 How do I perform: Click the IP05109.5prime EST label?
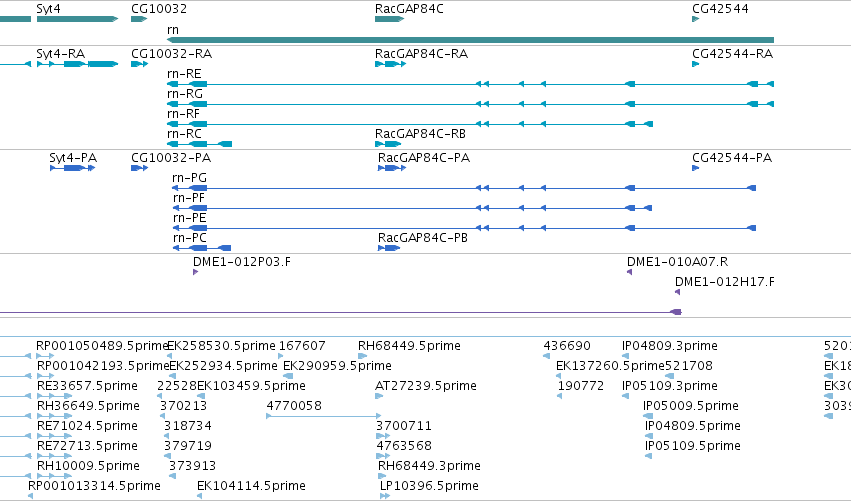[x=693, y=447]
